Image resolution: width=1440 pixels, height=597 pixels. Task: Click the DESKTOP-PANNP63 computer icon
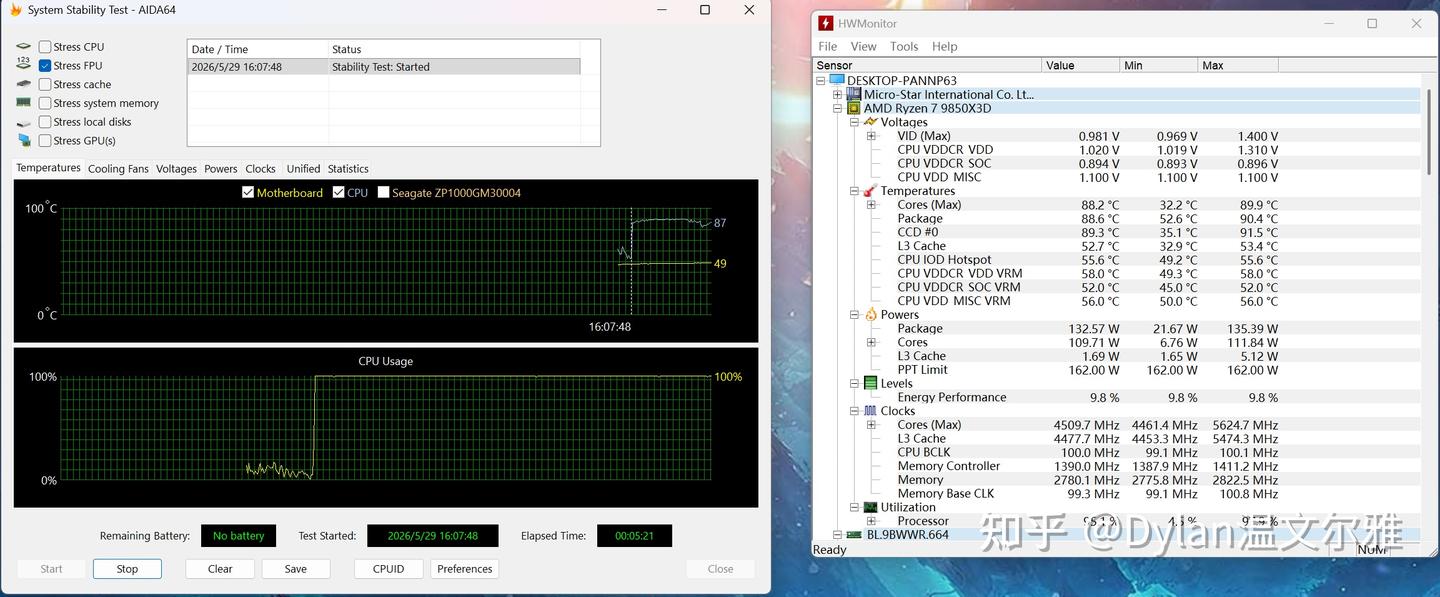tap(838, 81)
